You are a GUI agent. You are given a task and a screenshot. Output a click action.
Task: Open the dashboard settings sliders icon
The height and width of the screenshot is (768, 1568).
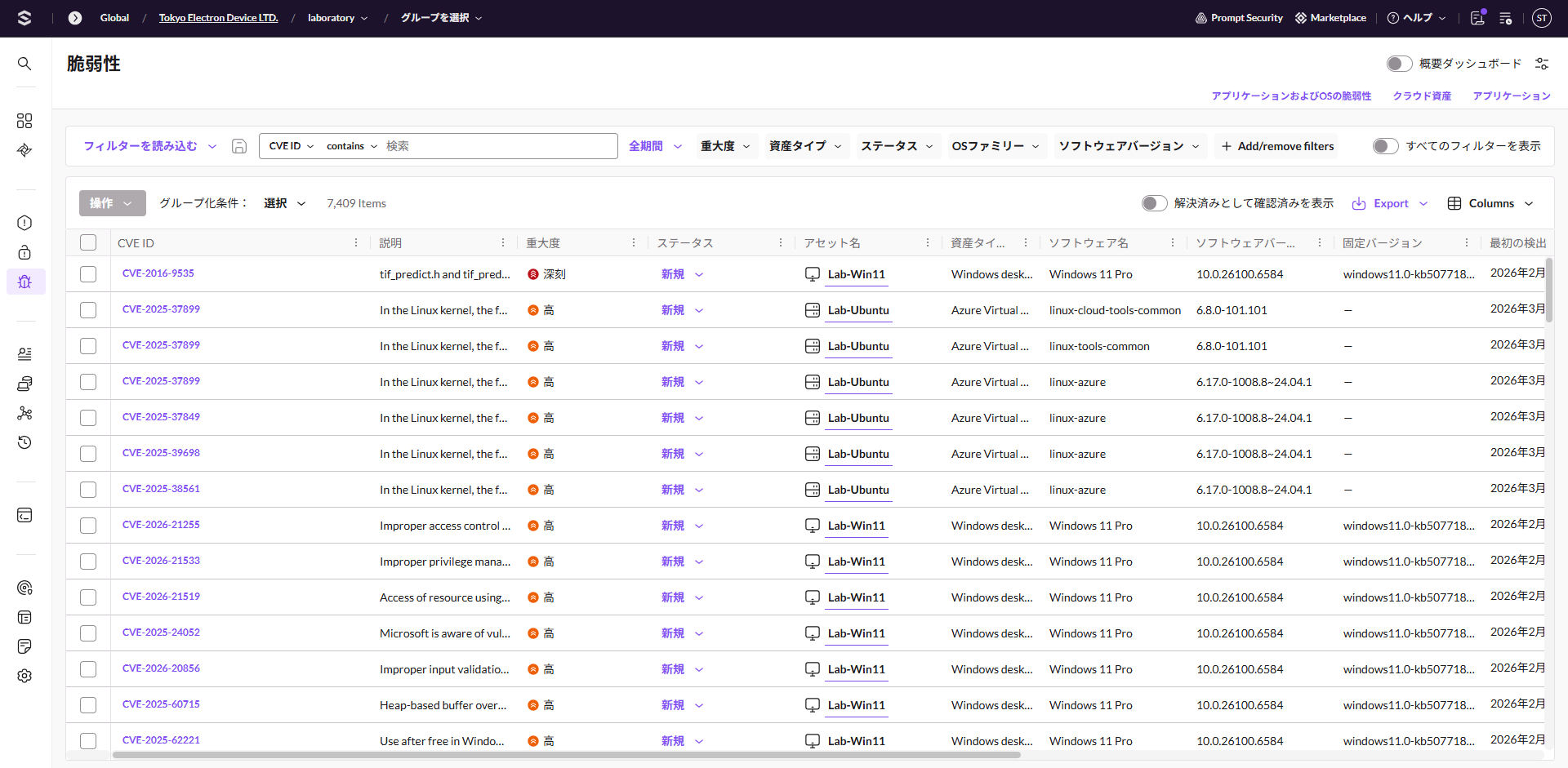point(1542,64)
